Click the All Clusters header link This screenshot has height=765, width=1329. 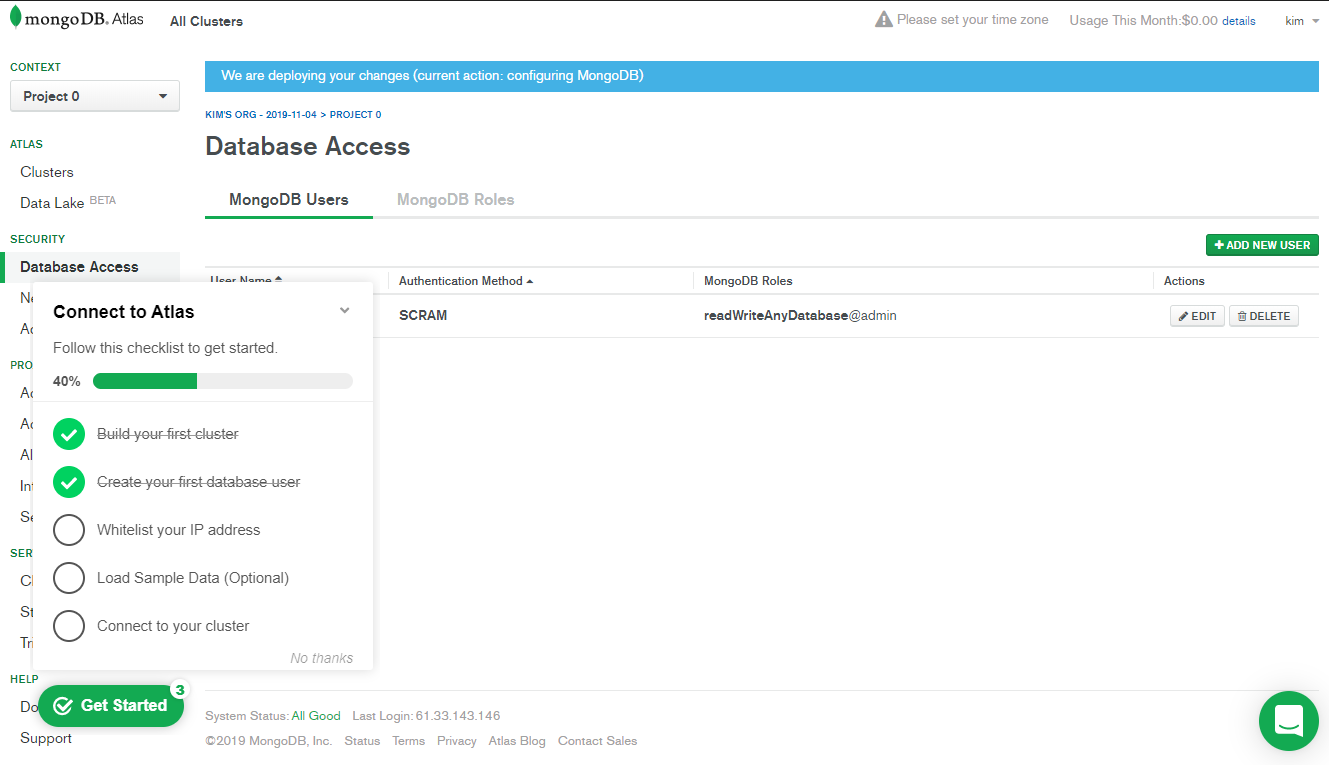206,21
